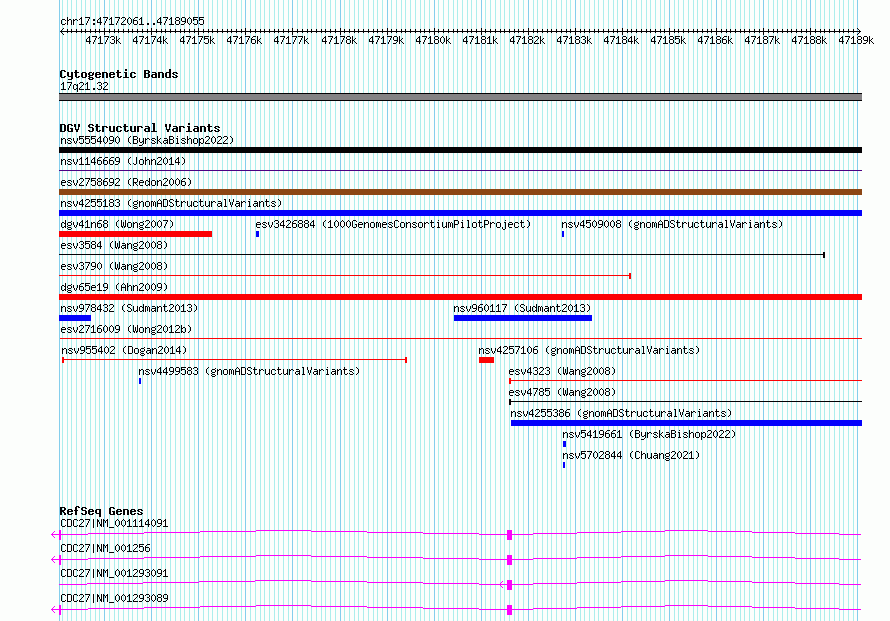
Task: Click the RefSeq Genes track title
Action: click(x=101, y=511)
